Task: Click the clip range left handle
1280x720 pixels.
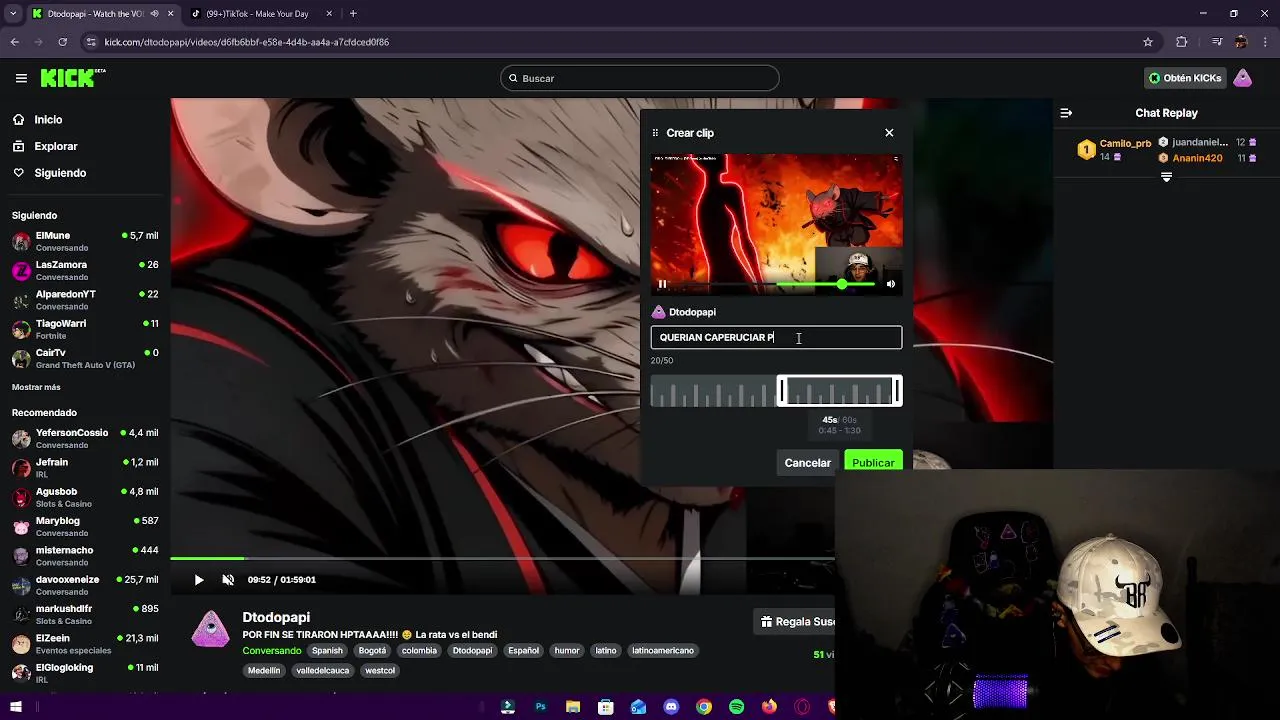Action: click(x=783, y=391)
